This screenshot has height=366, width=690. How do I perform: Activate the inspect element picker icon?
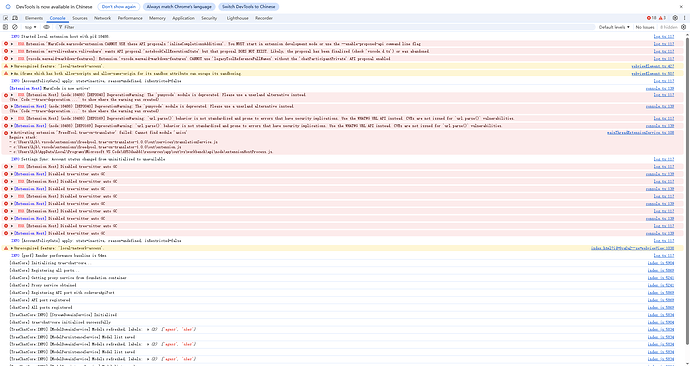pos(6,18)
